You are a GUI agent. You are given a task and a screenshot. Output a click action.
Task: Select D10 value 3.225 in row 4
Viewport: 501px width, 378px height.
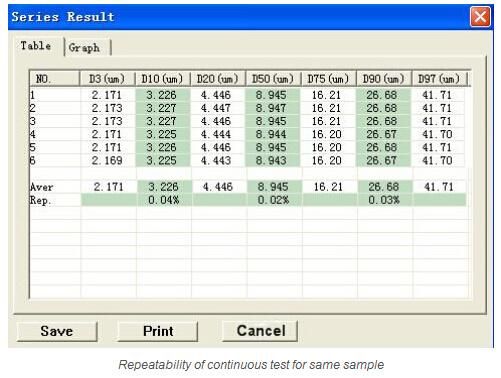[x=161, y=134]
